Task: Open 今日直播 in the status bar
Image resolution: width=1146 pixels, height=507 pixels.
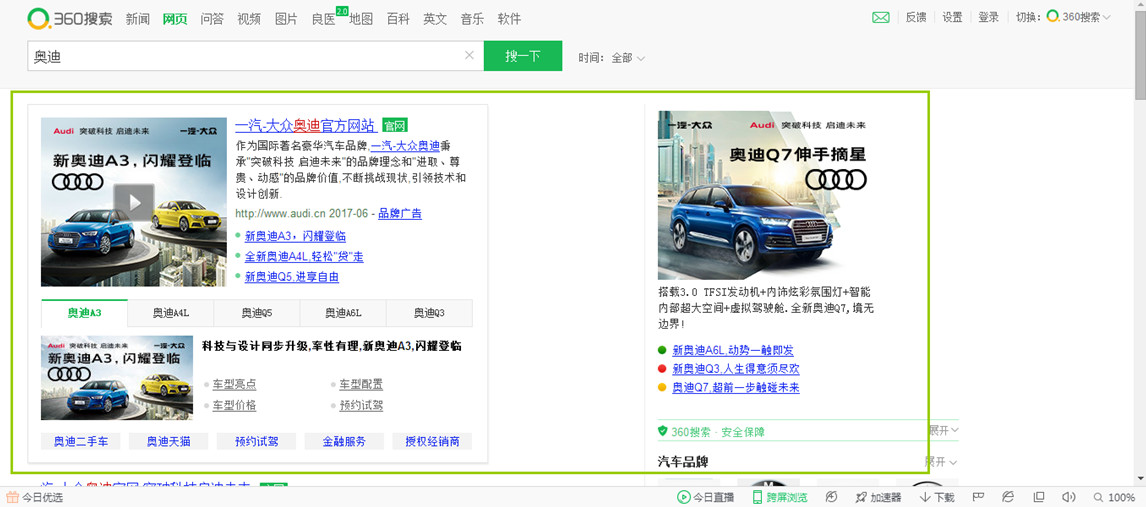Action: [x=705, y=498]
